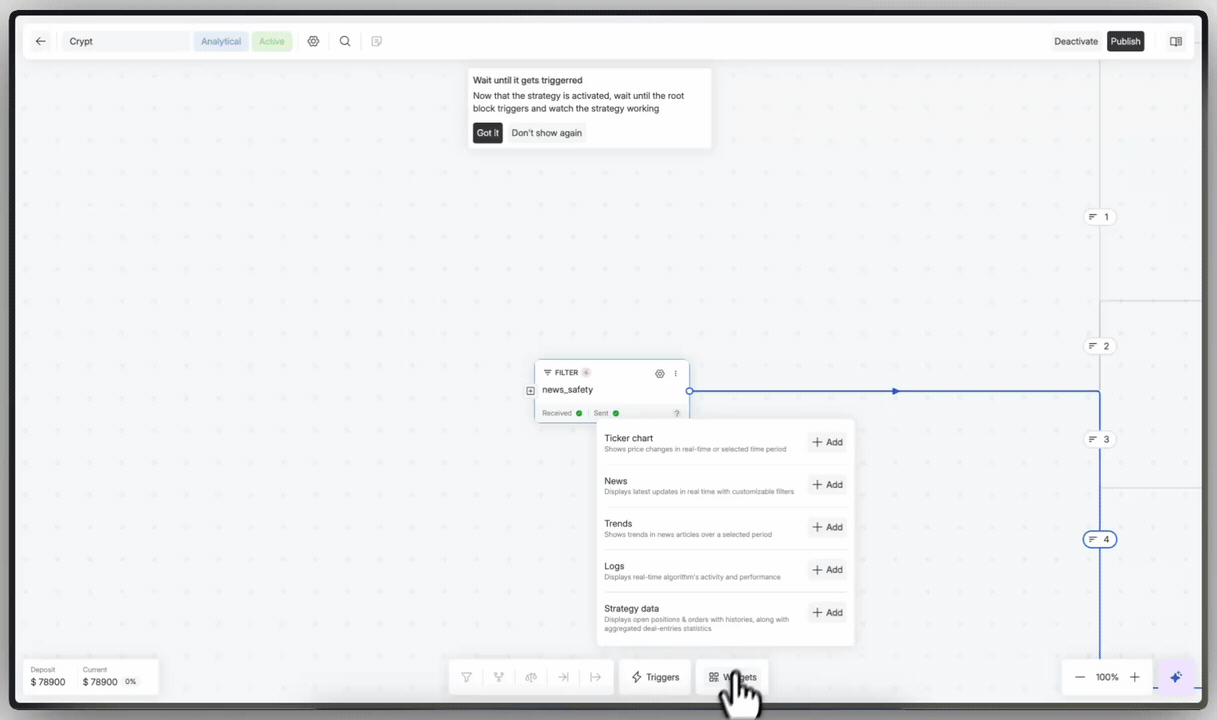1217x720 pixels.
Task: Click the 0% change badge
Action: pyautogui.click(x=130, y=682)
